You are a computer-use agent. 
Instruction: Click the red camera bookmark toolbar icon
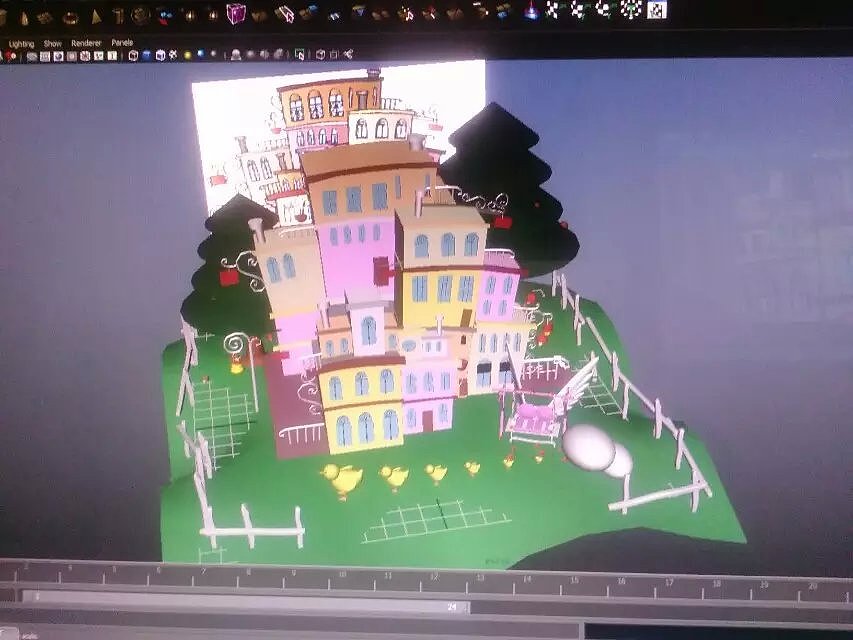10,56
